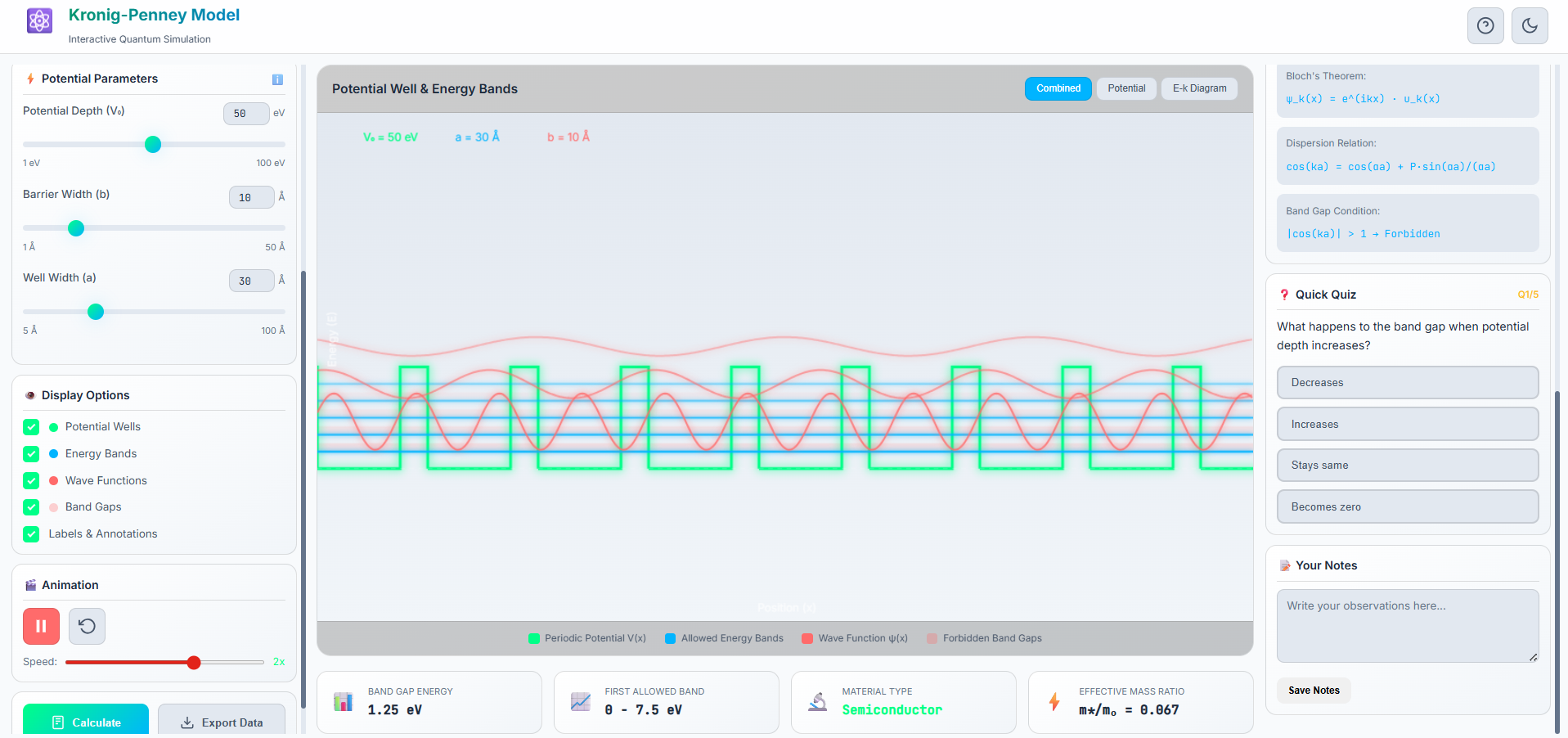The width and height of the screenshot is (1568, 738).
Task: Click the Quick Quiz question mark icon
Action: click(x=1284, y=295)
